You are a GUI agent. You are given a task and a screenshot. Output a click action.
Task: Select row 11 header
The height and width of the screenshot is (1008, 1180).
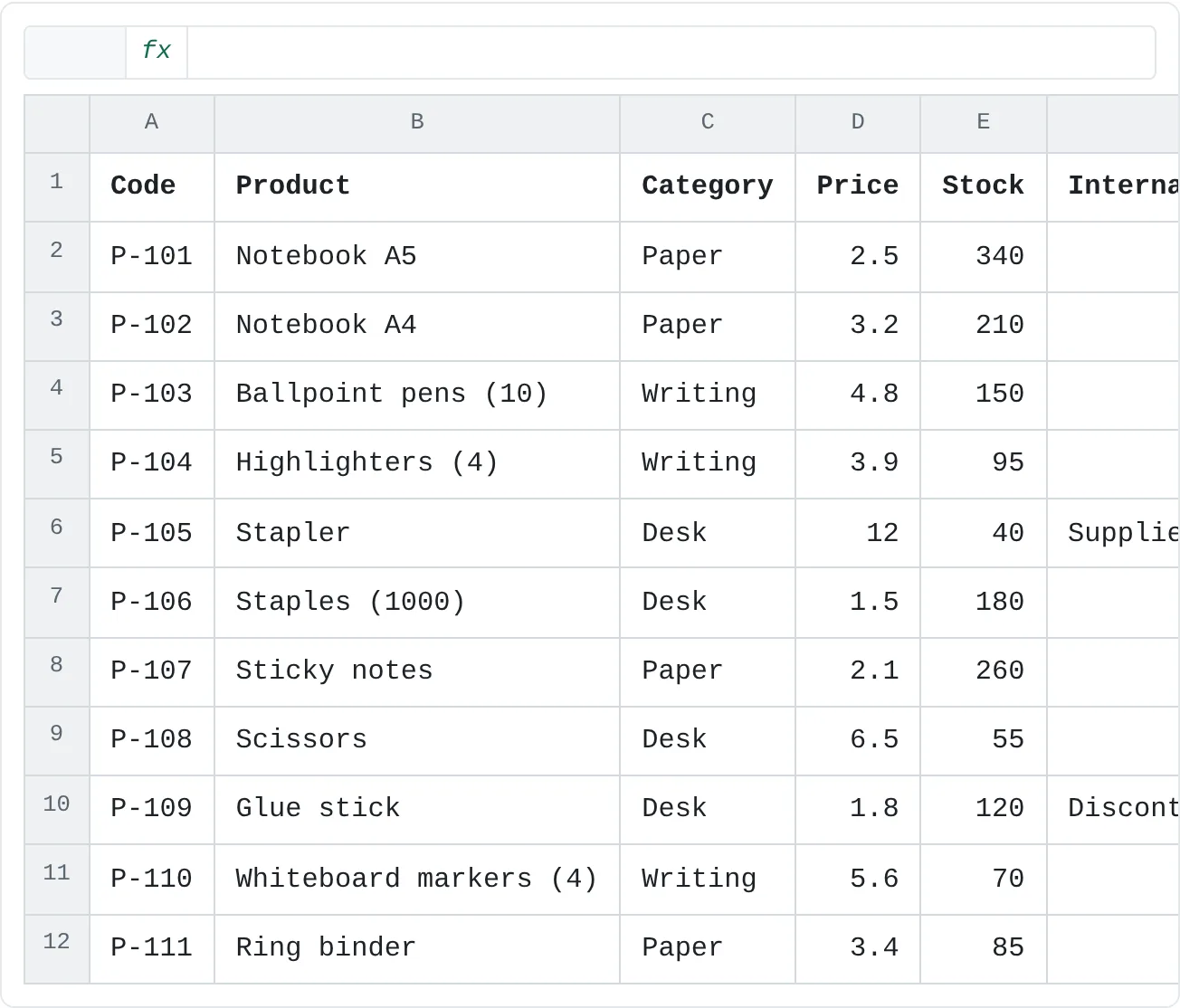pyautogui.click(x=57, y=879)
